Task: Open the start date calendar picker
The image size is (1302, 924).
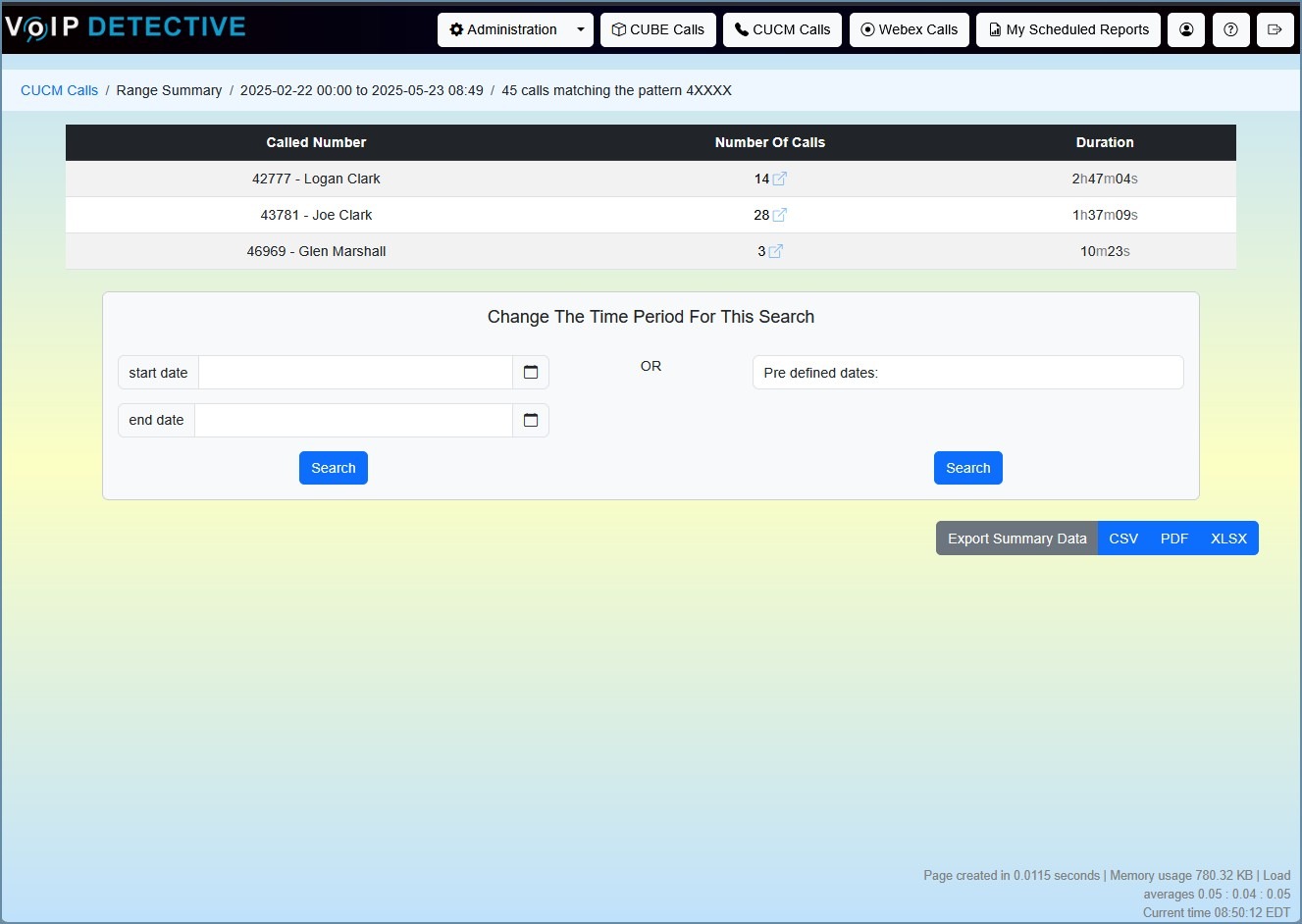Action: (x=531, y=373)
